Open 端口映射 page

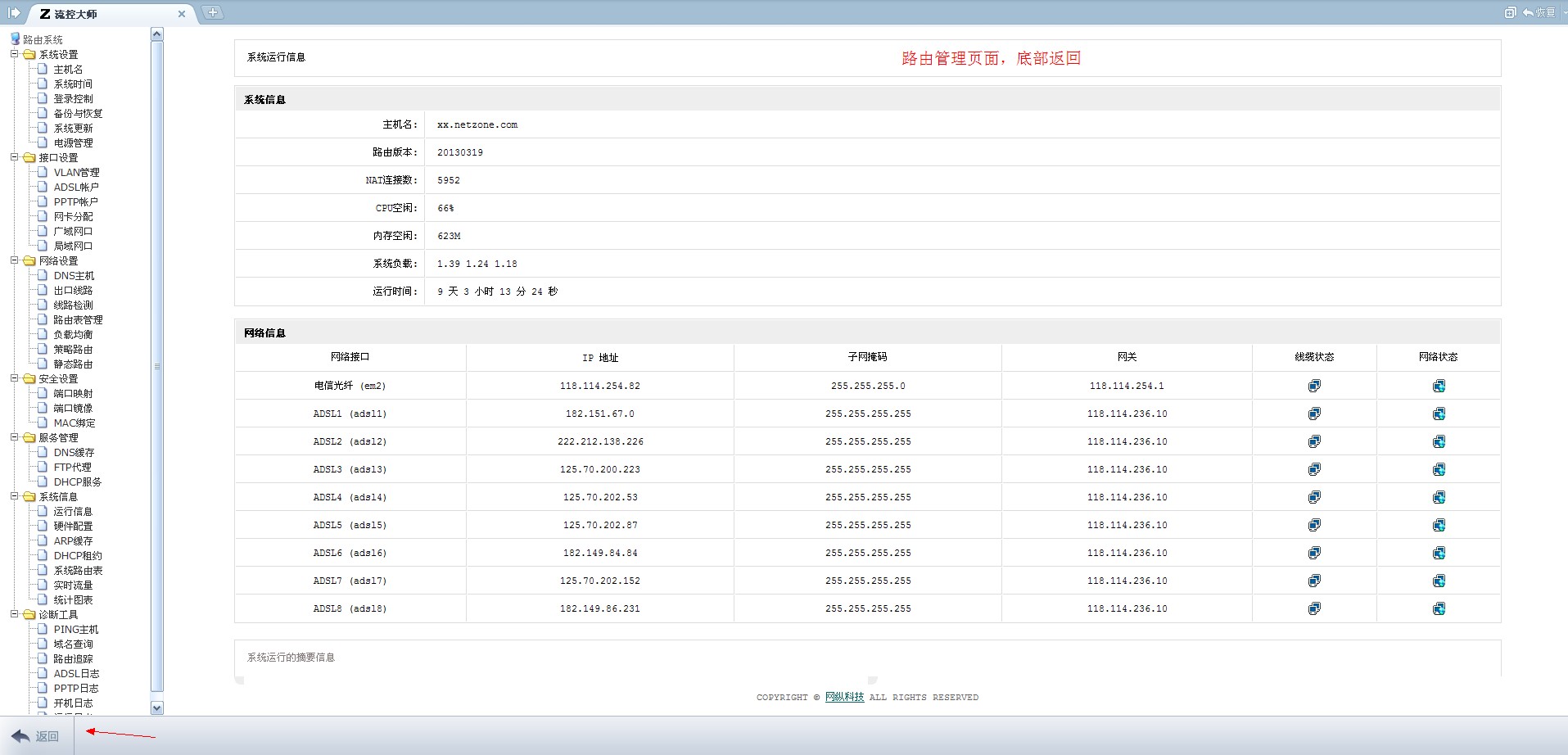click(73, 394)
